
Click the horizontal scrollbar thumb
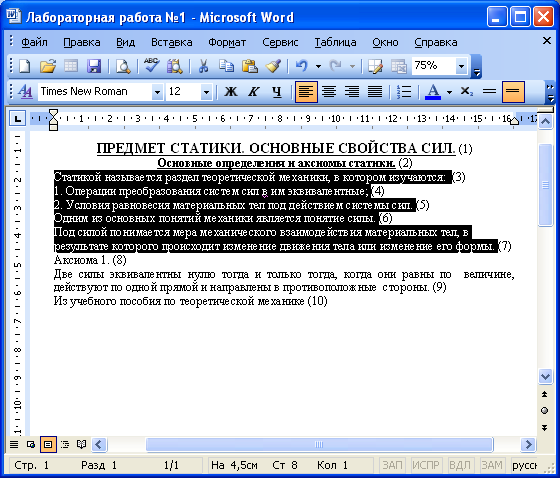(x=319, y=445)
